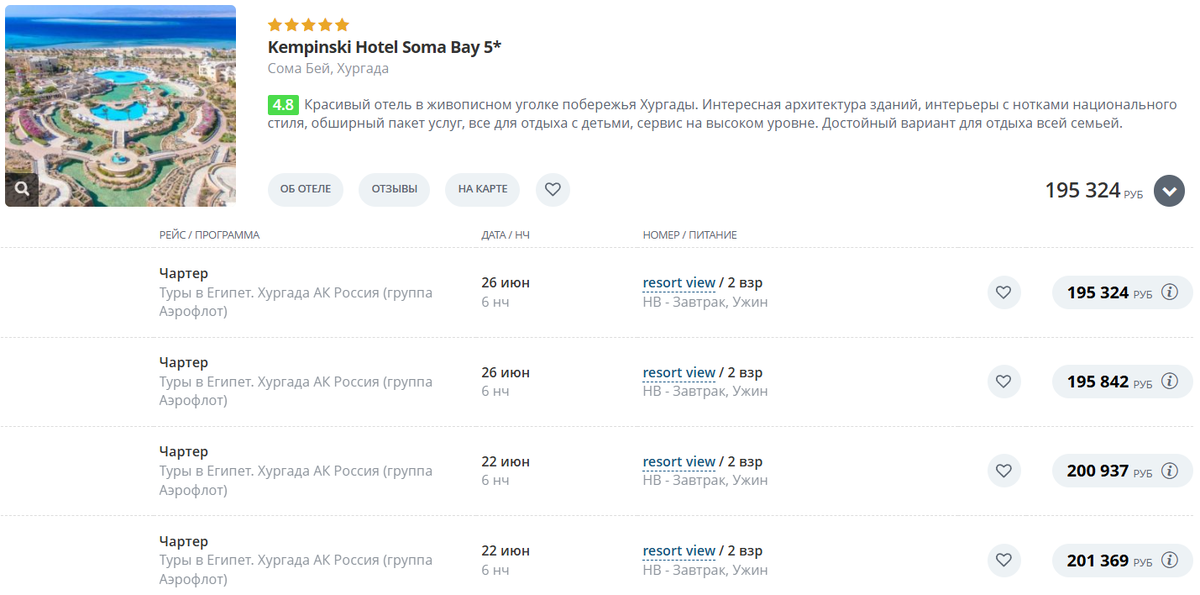
Task: Favorite the 195 842 rub tour offer
Action: pos(1004,382)
